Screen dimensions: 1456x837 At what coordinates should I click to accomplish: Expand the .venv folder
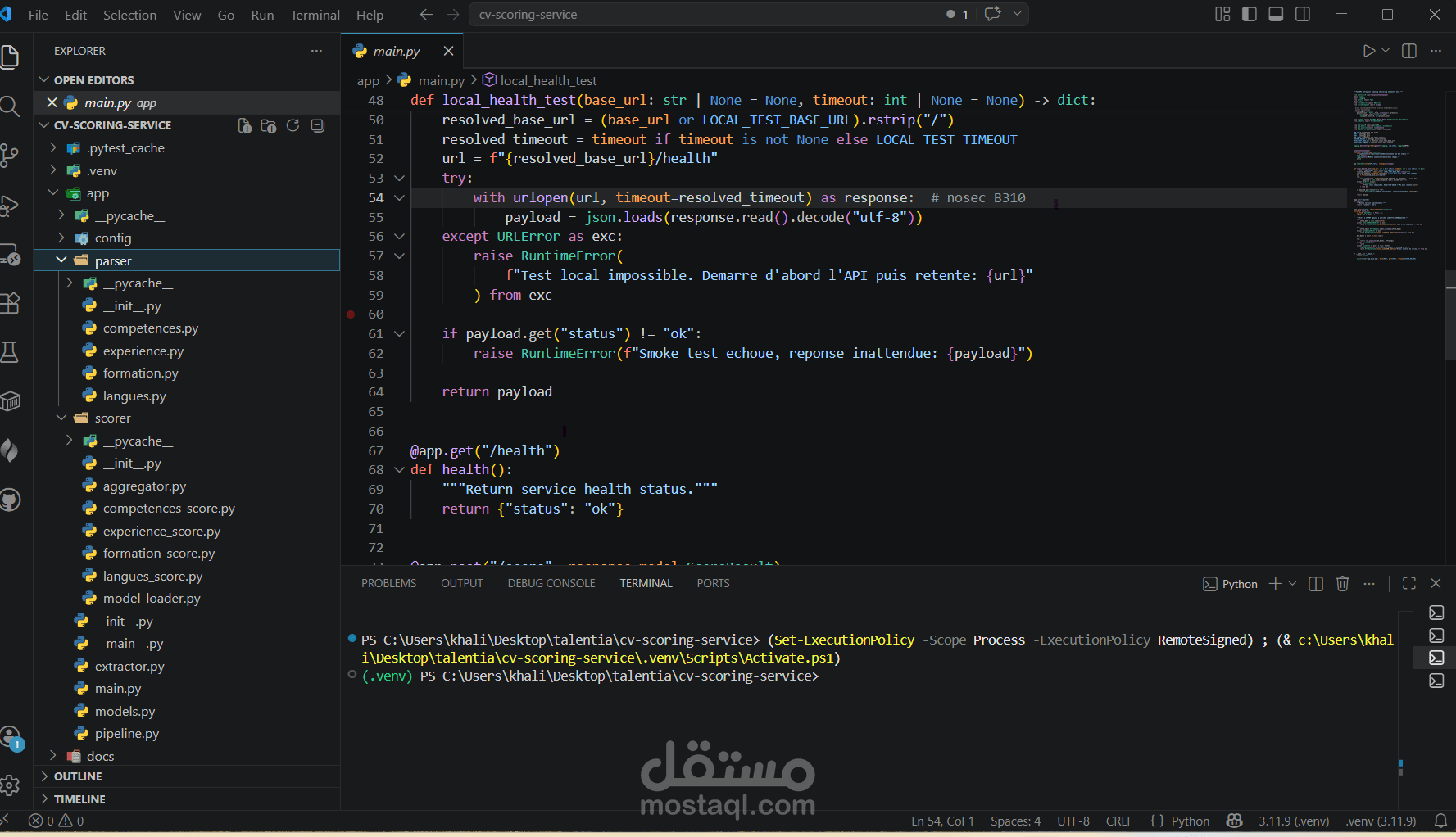point(52,170)
